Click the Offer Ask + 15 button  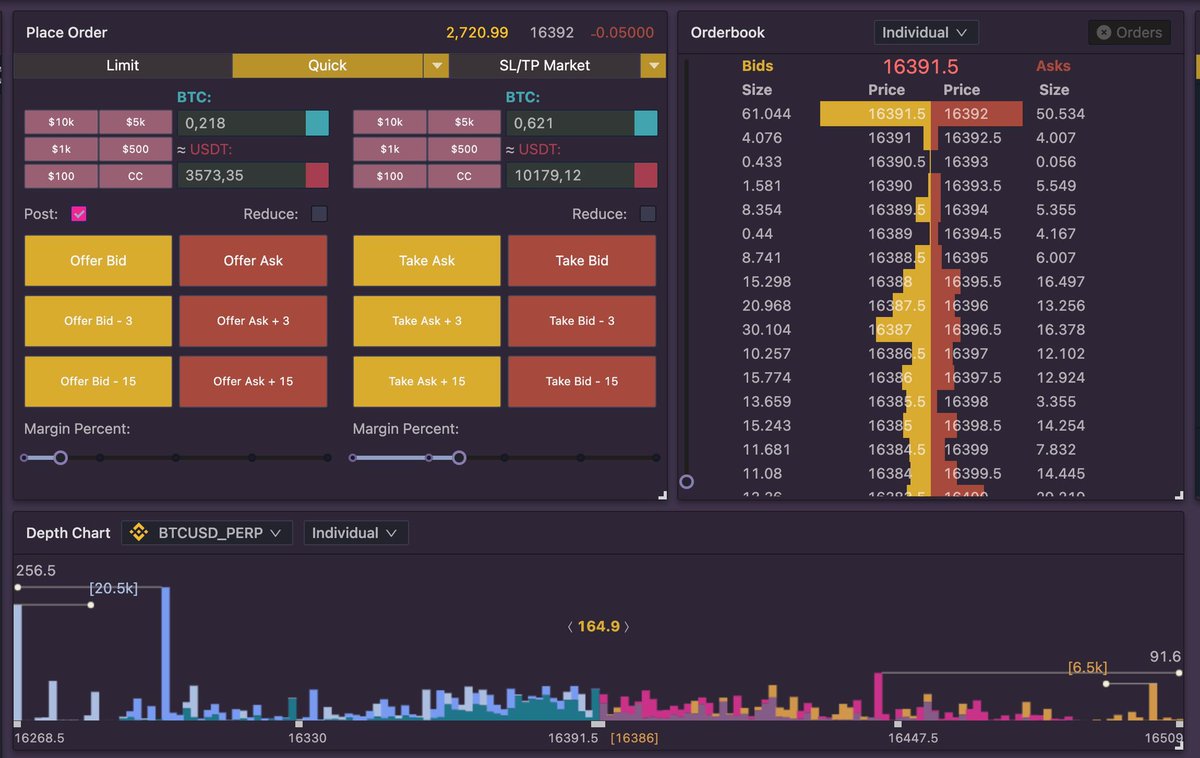tap(253, 381)
